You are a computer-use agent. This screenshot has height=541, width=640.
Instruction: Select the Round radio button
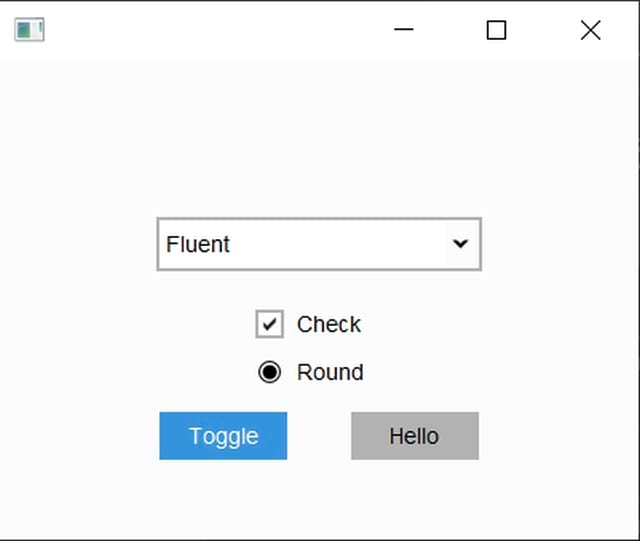269,372
